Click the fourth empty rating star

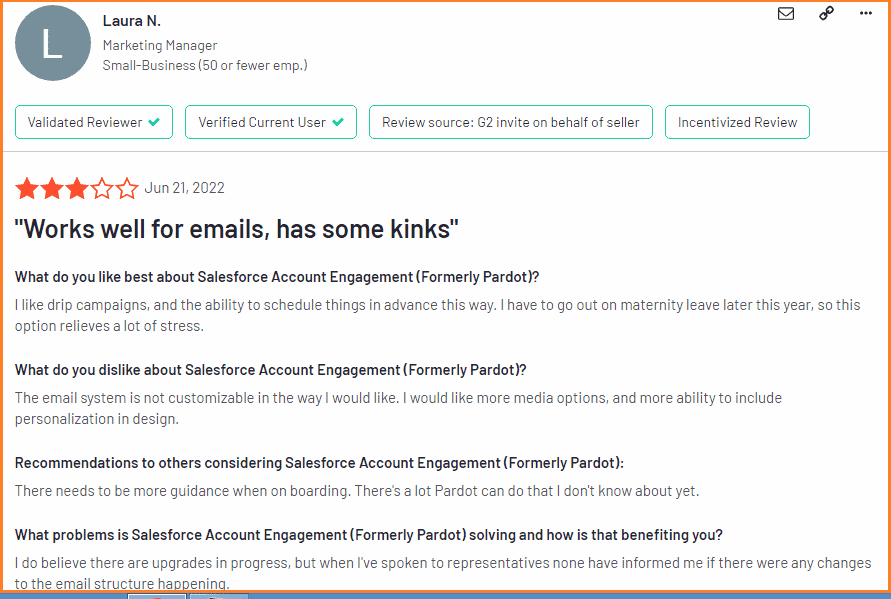pyautogui.click(x=102, y=188)
